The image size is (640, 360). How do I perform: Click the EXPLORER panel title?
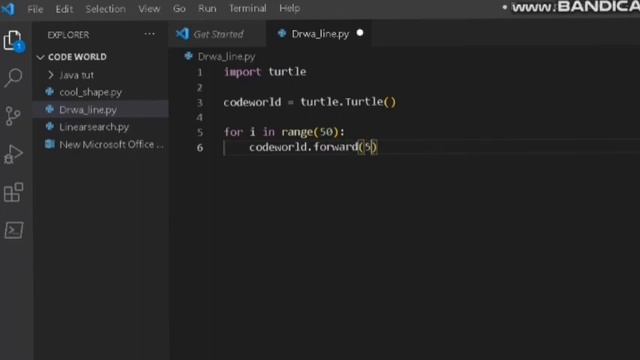pos(68,35)
